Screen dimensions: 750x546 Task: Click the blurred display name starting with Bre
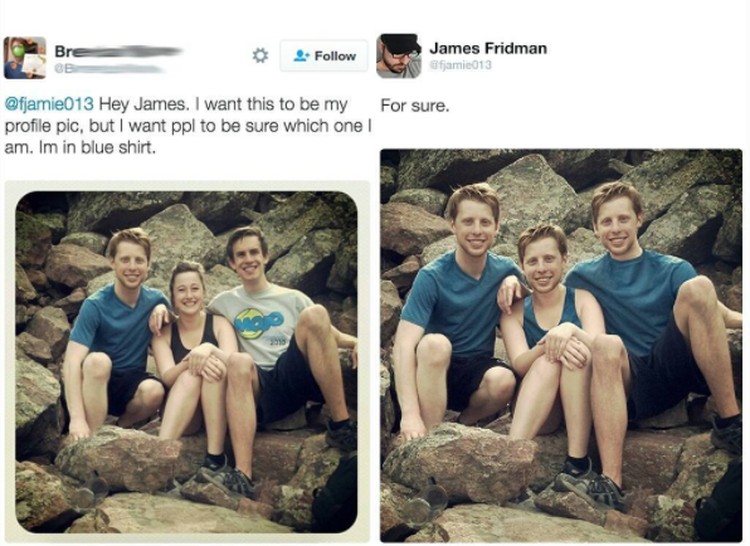(118, 51)
